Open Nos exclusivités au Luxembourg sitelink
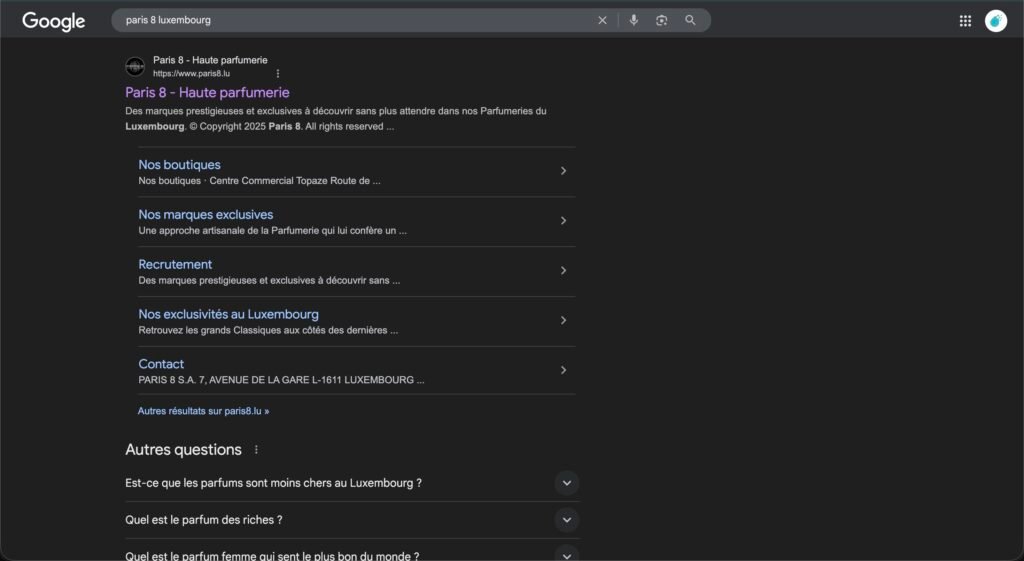 click(x=228, y=314)
